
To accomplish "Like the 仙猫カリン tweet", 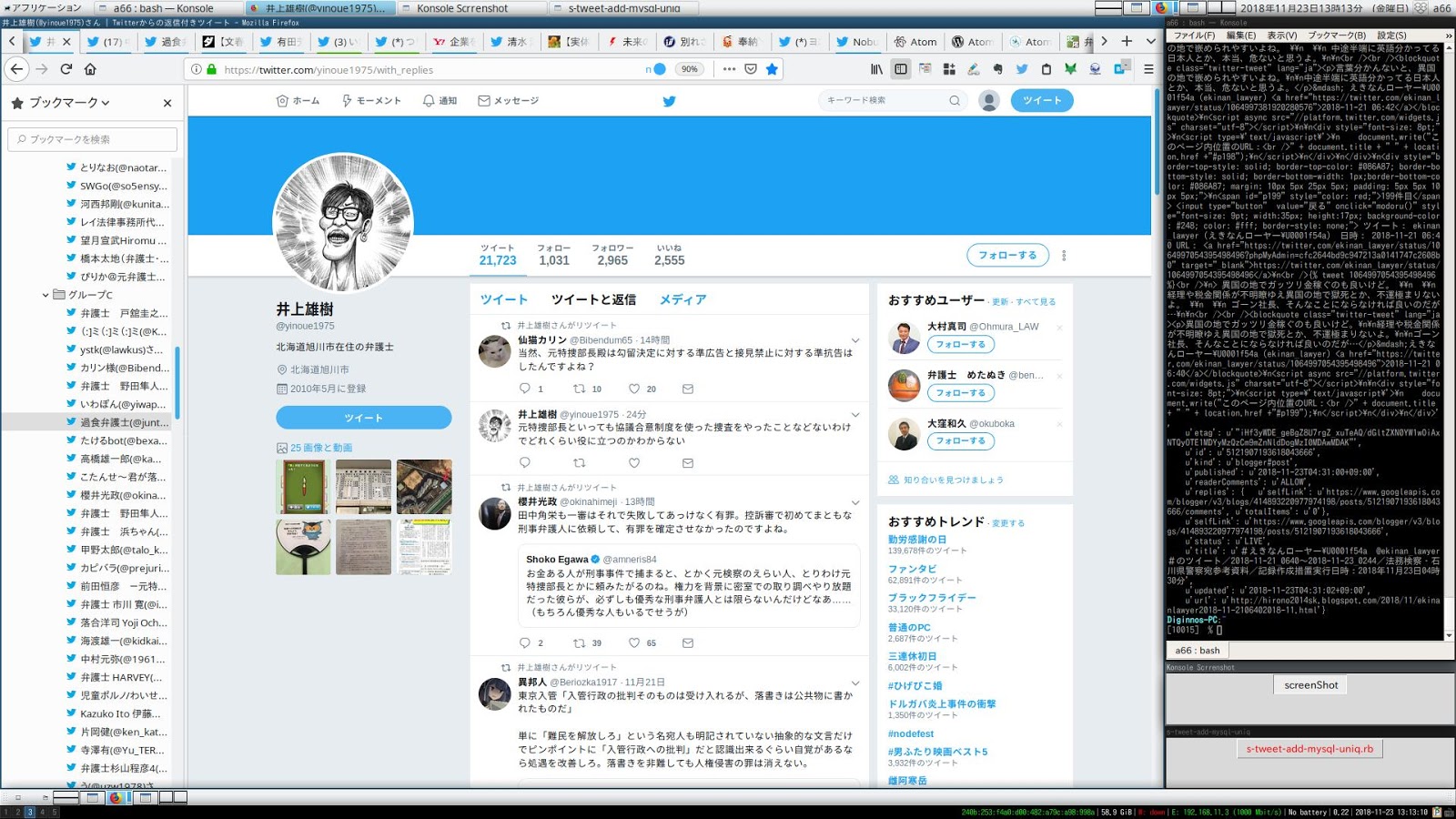I will [x=634, y=389].
